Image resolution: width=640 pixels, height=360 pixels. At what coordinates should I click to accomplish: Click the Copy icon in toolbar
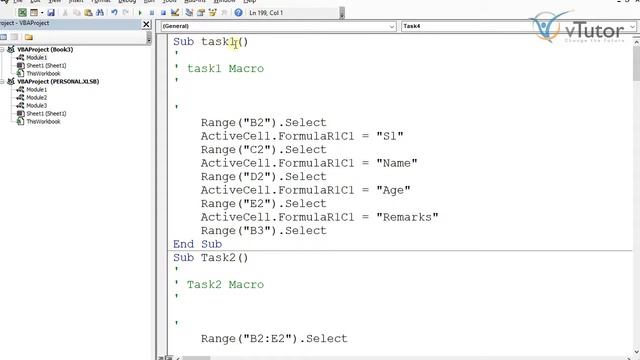[x=77, y=13]
